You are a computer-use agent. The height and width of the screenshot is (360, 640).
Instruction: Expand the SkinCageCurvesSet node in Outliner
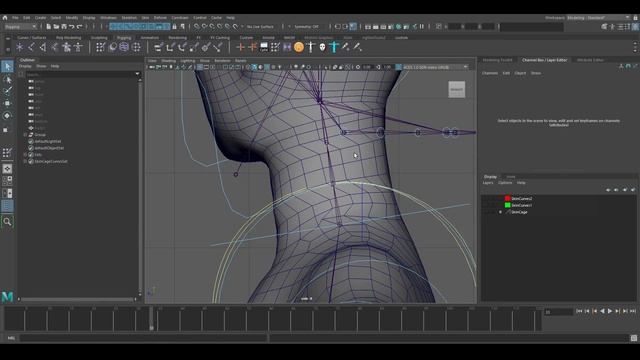click(x=25, y=162)
